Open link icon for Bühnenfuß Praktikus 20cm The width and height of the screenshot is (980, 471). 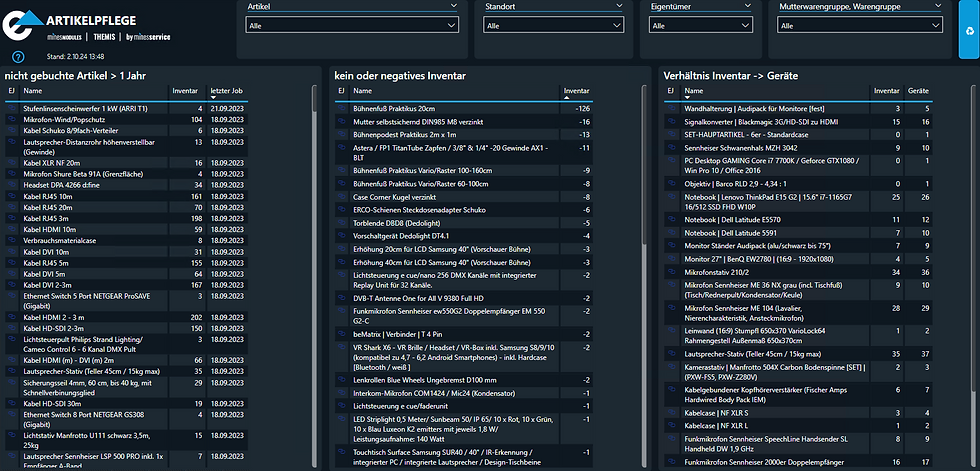pos(341,109)
